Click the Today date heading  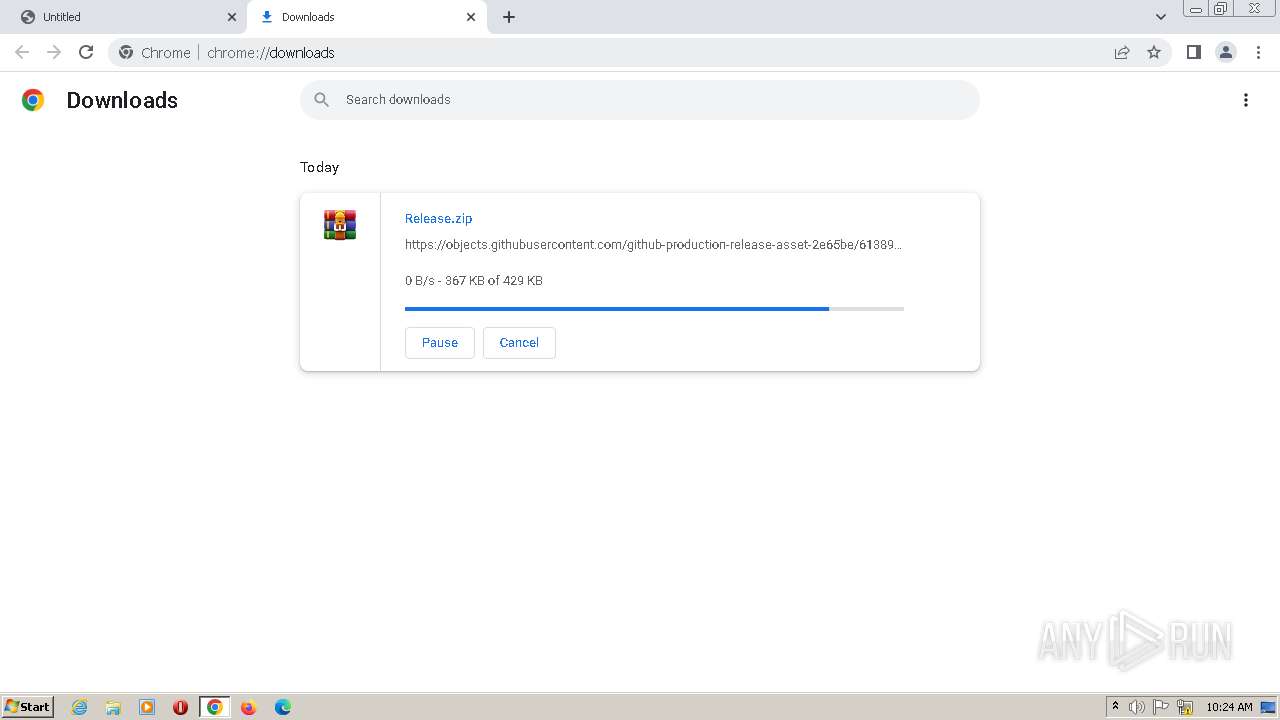[320, 167]
